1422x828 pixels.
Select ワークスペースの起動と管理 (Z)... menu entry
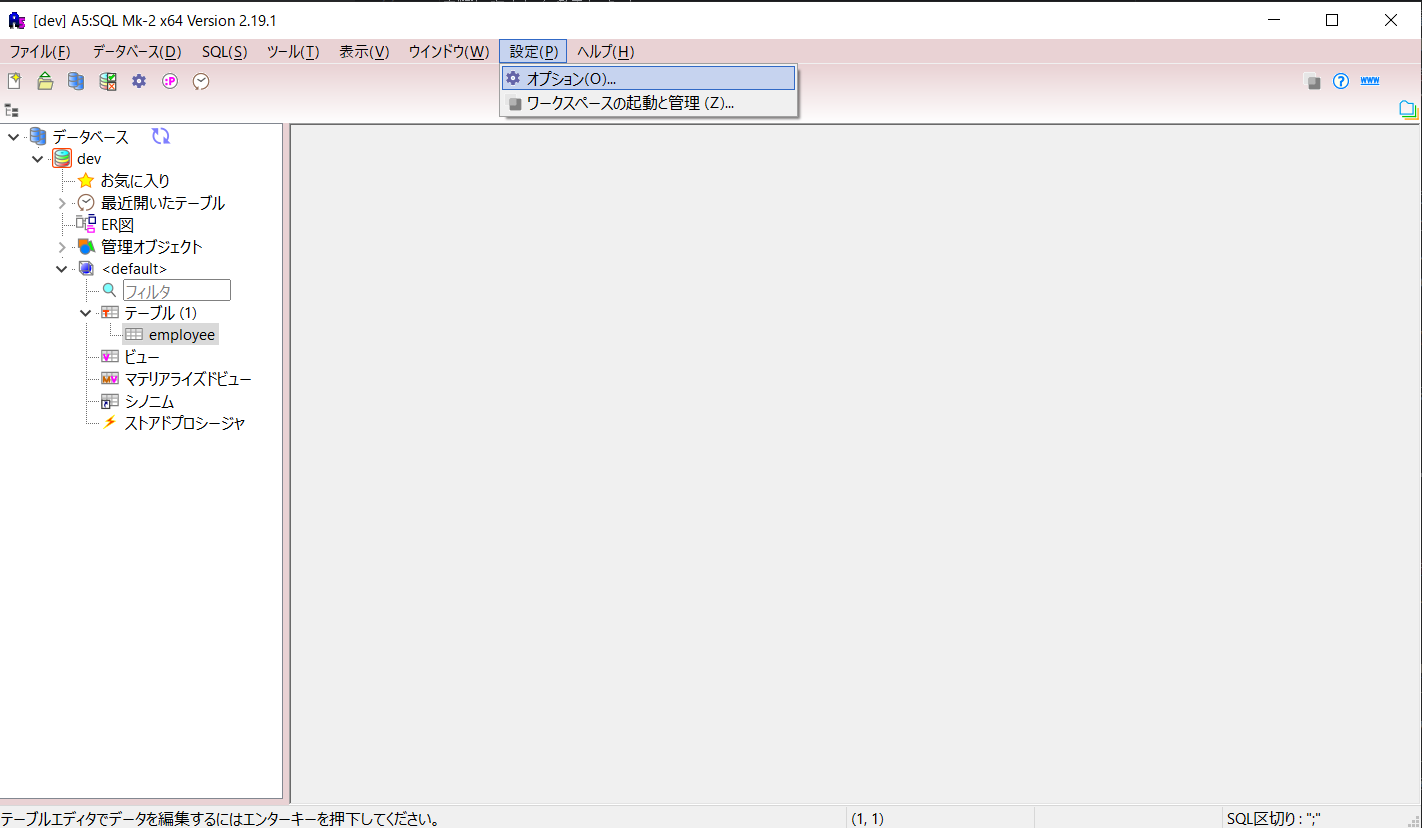click(630, 103)
